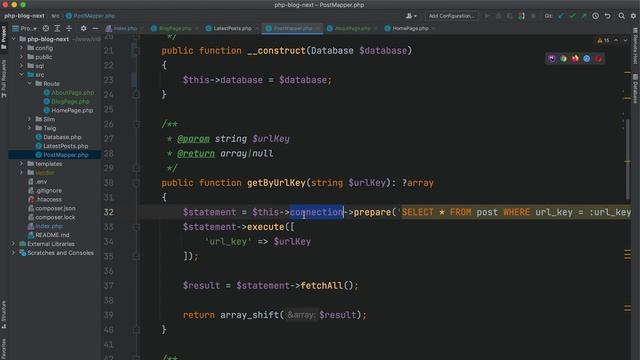The width and height of the screenshot is (640, 360).
Task: Open Project panel options gear
Action: click(83, 29)
